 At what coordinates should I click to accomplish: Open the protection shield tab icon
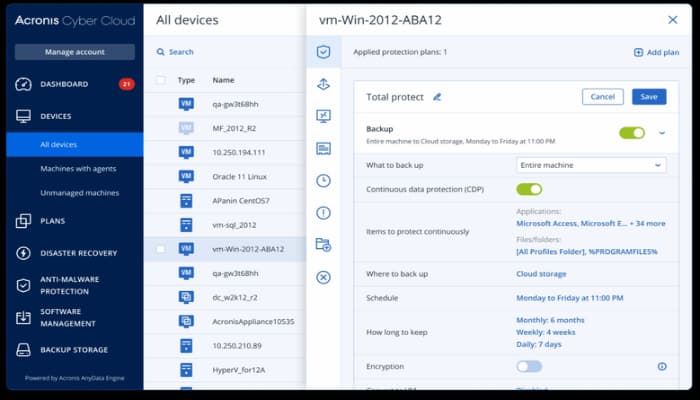click(x=323, y=52)
